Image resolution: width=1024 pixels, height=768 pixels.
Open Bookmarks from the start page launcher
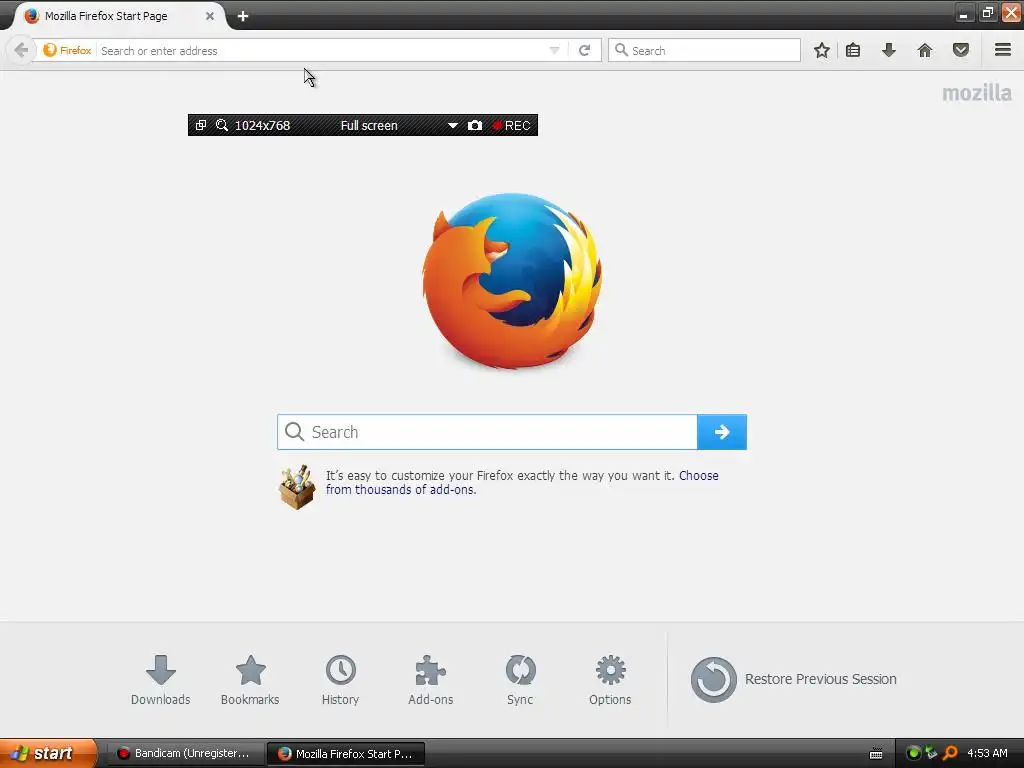(250, 680)
